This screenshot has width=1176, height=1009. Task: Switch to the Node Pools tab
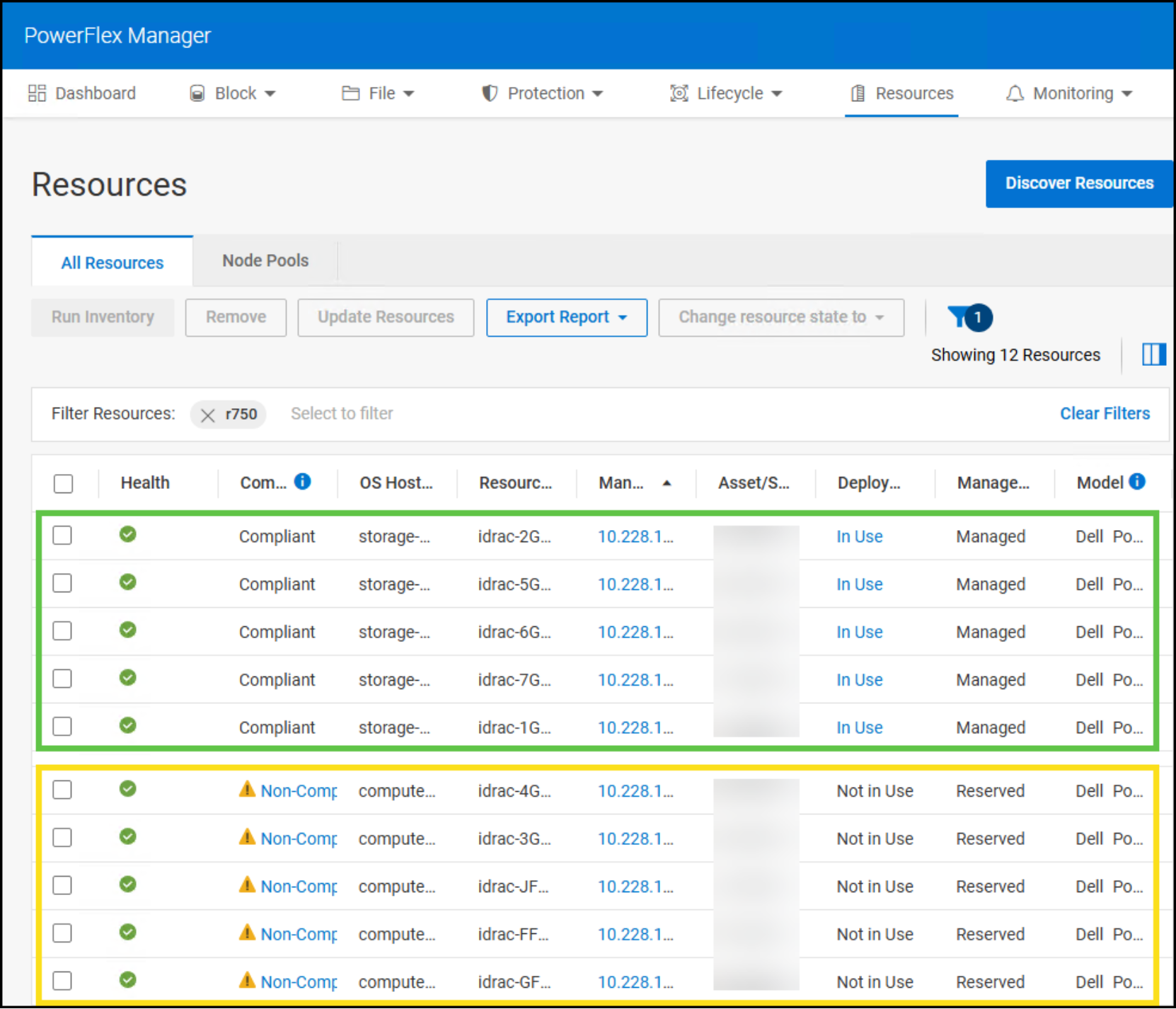pyautogui.click(x=265, y=260)
